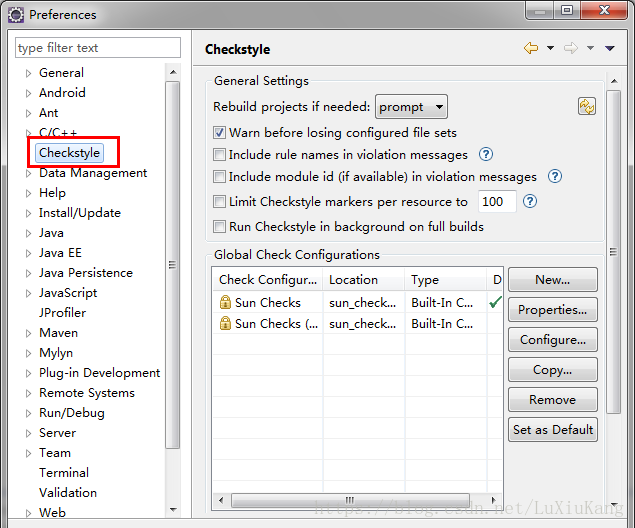The image size is (635, 528).
Task: Expand the Android tree node
Action: click(x=28, y=93)
